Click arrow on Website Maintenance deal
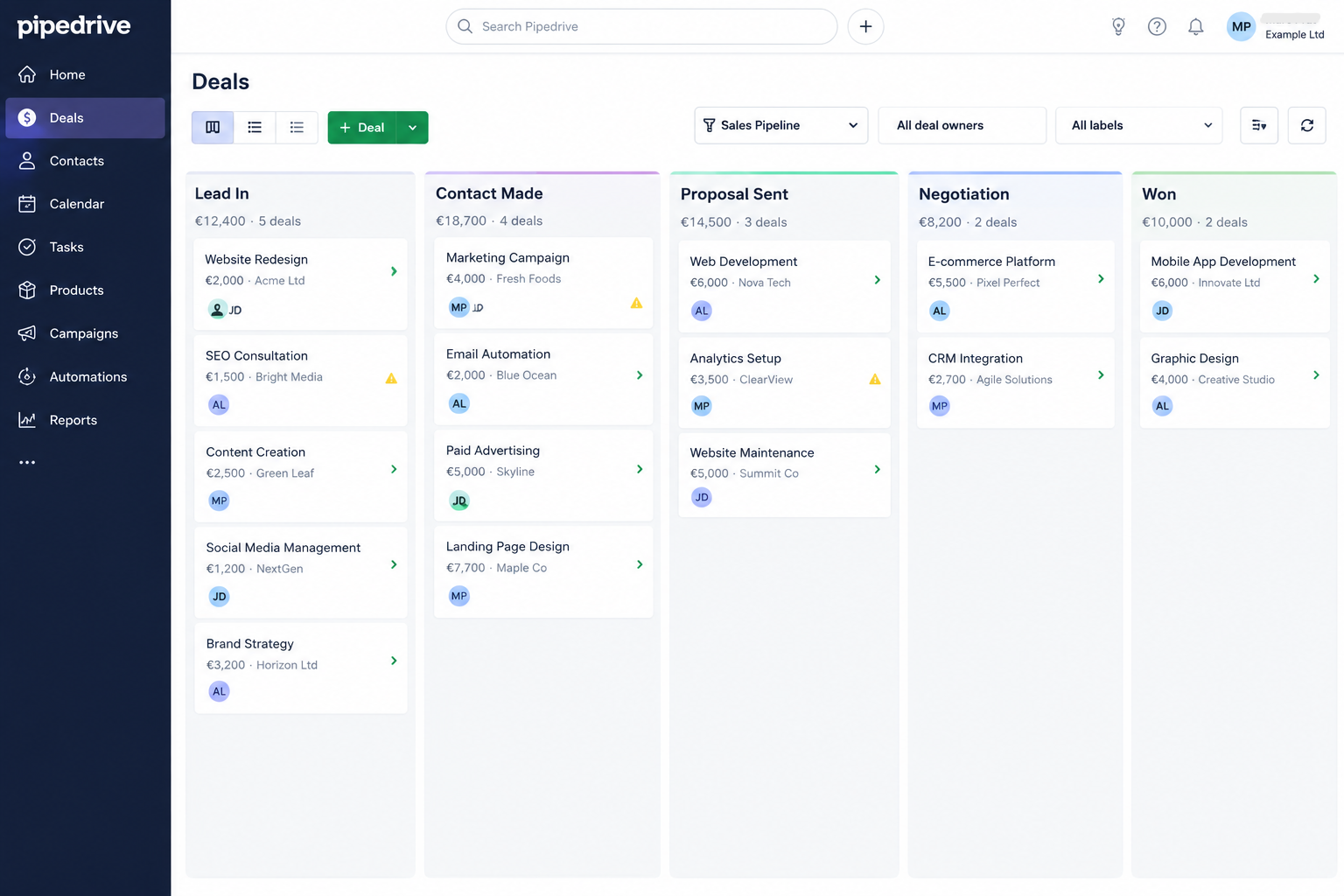Image resolution: width=1344 pixels, height=896 pixels. [x=878, y=469]
